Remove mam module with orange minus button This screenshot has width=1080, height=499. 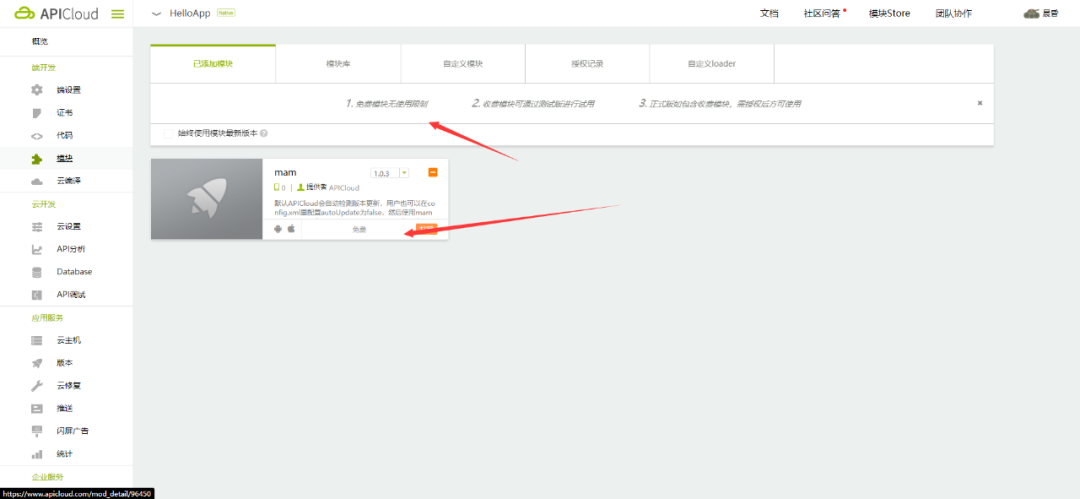(433, 172)
